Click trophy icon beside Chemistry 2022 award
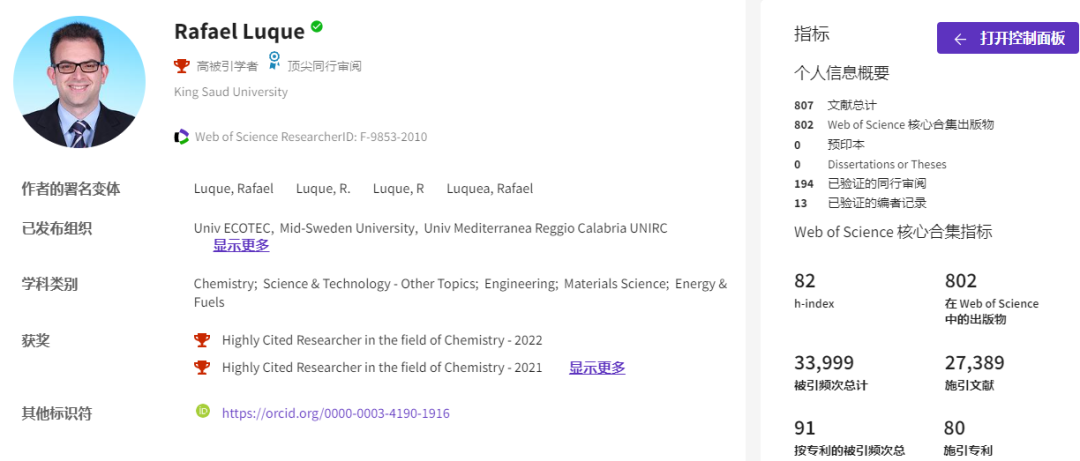 (x=203, y=340)
